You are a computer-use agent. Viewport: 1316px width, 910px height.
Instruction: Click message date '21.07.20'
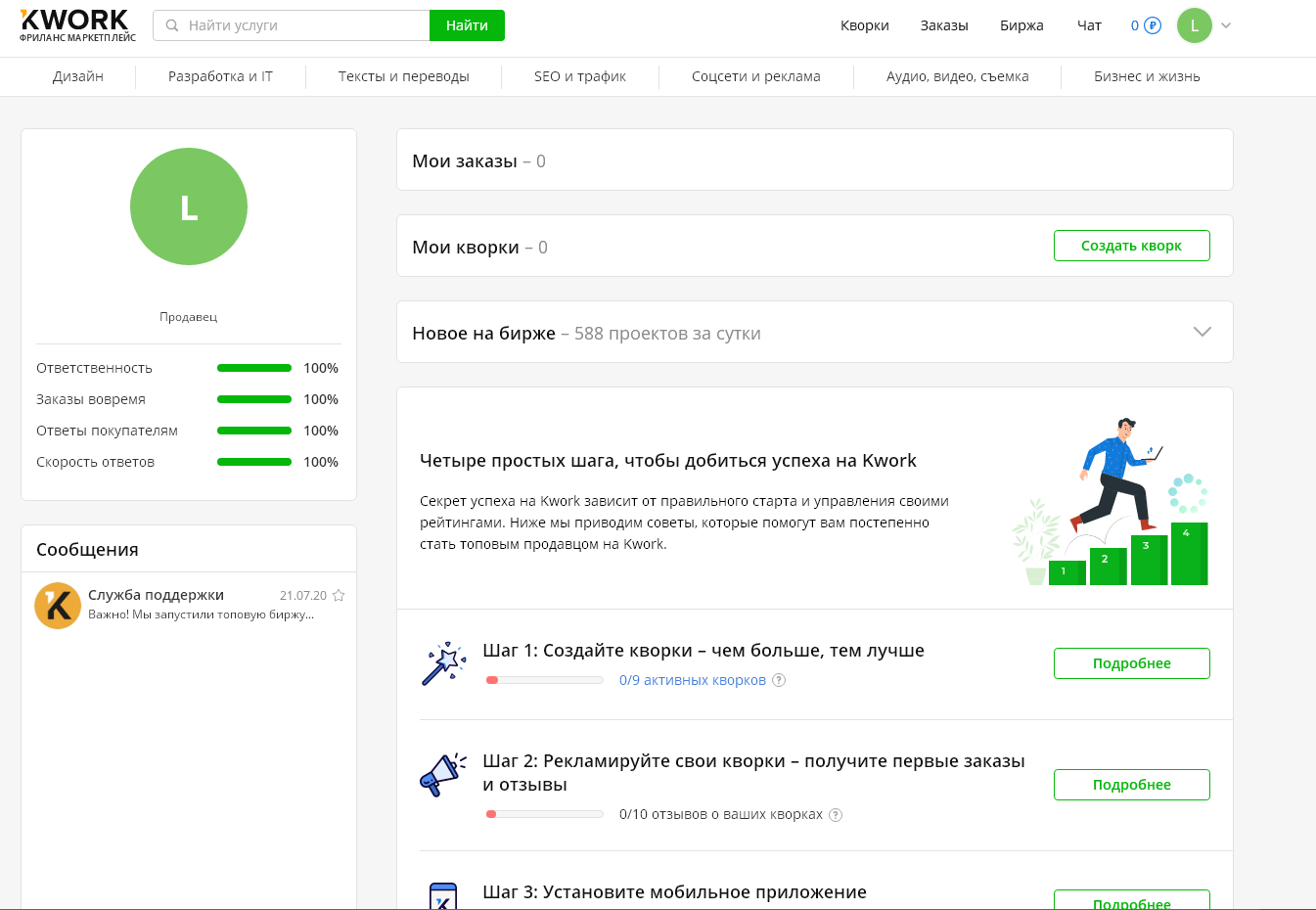(303, 595)
